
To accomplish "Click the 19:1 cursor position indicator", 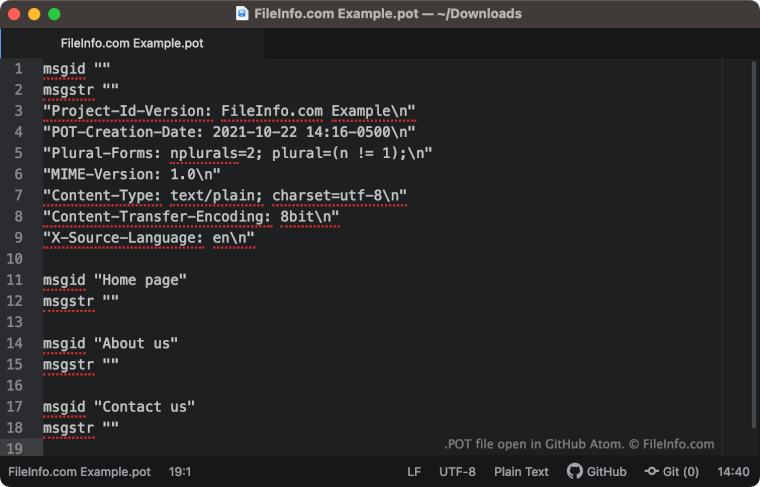I will pyautogui.click(x=180, y=471).
